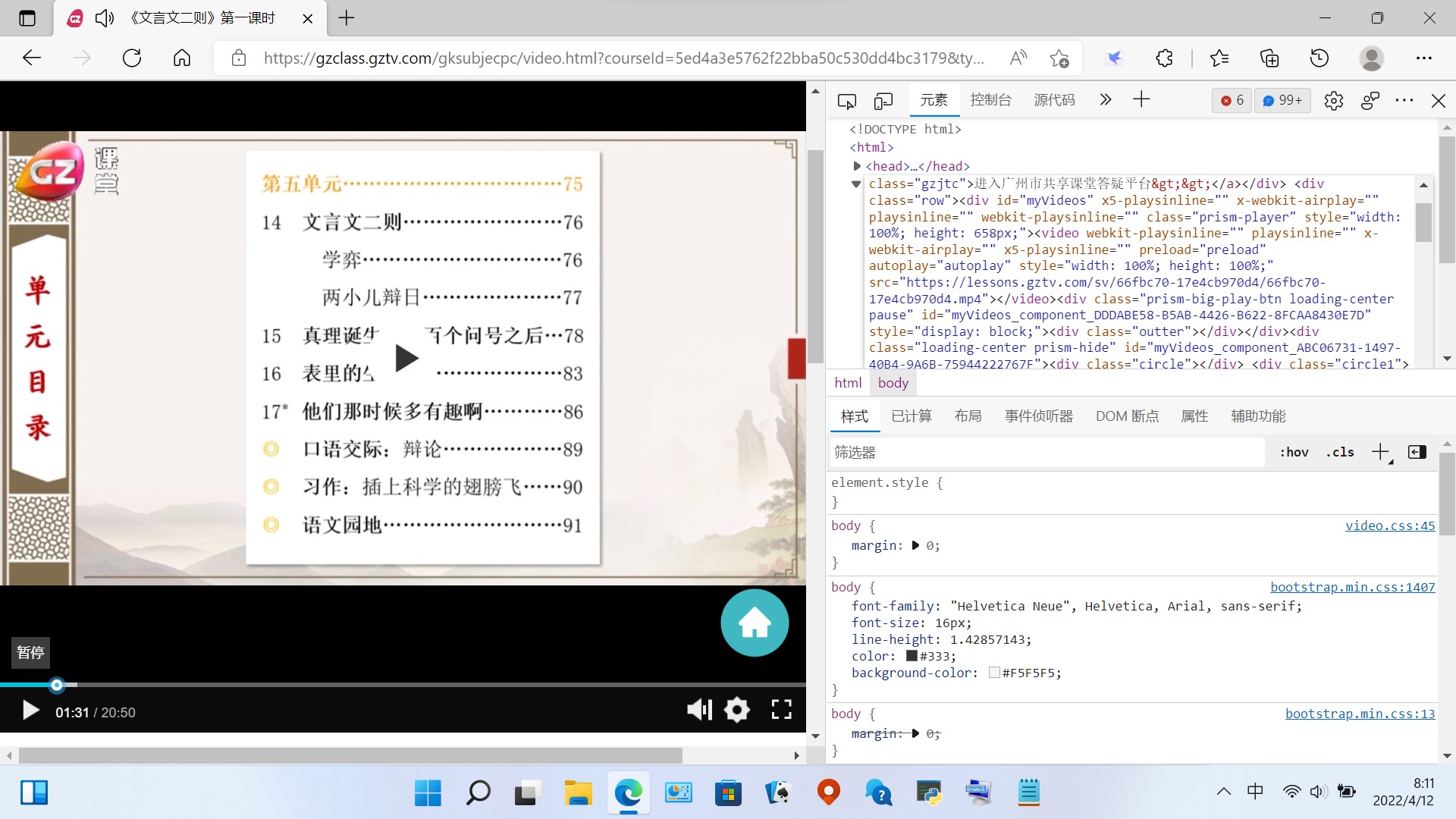The height and width of the screenshot is (819, 1456).
Task: Click the address bar URL
Action: coord(623,58)
